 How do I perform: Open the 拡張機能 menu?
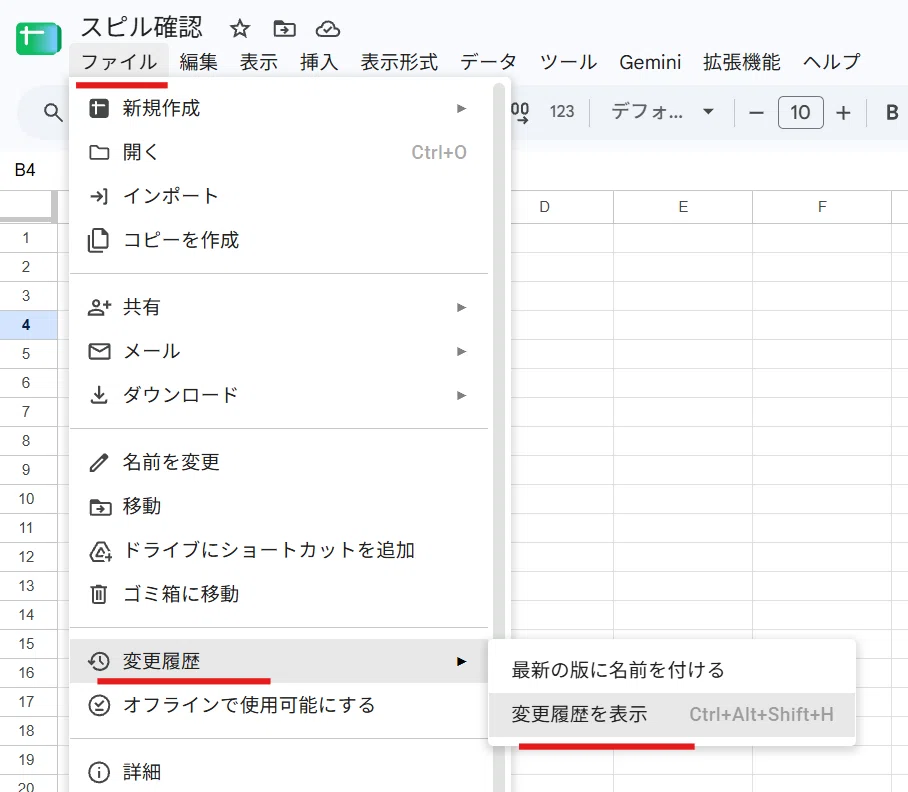742,61
